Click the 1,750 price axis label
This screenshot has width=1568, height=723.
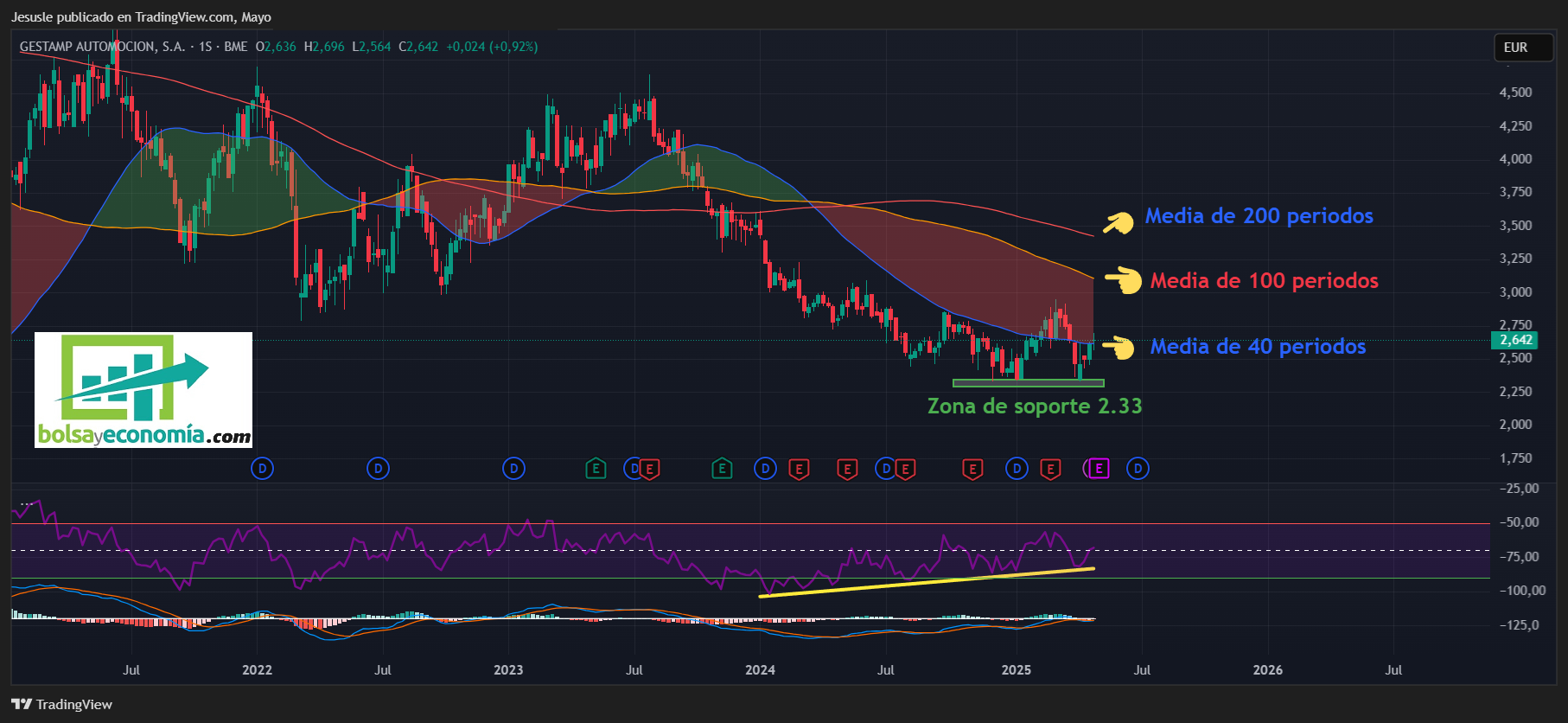click(1515, 457)
